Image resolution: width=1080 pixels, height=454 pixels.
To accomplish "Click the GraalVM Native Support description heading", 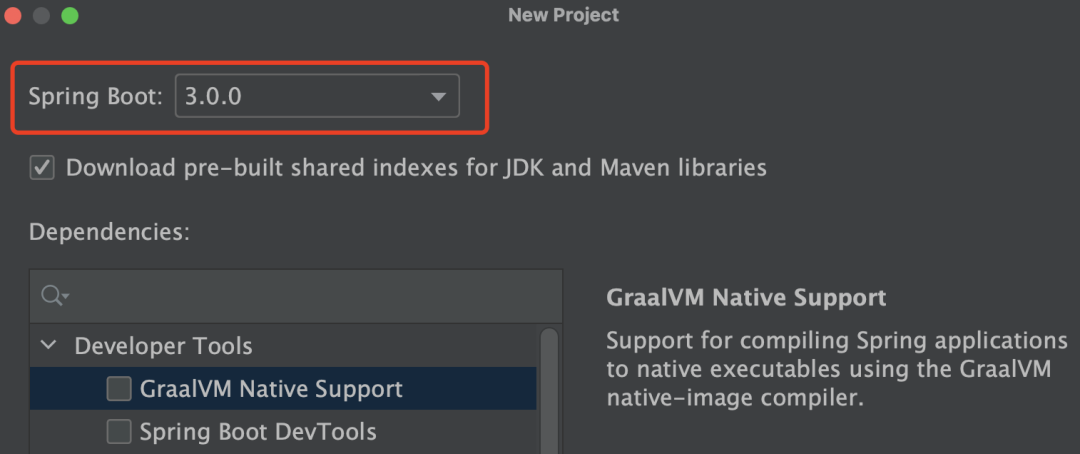I will point(746,298).
